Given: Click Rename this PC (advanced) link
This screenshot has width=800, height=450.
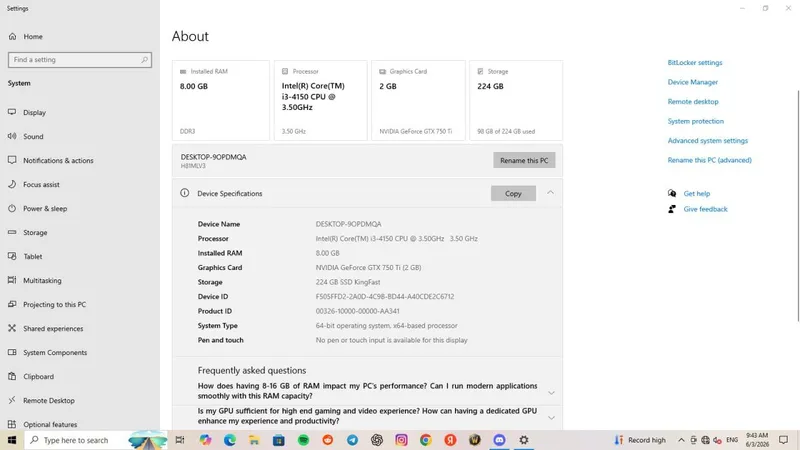Looking at the screenshot, I should coord(709,160).
